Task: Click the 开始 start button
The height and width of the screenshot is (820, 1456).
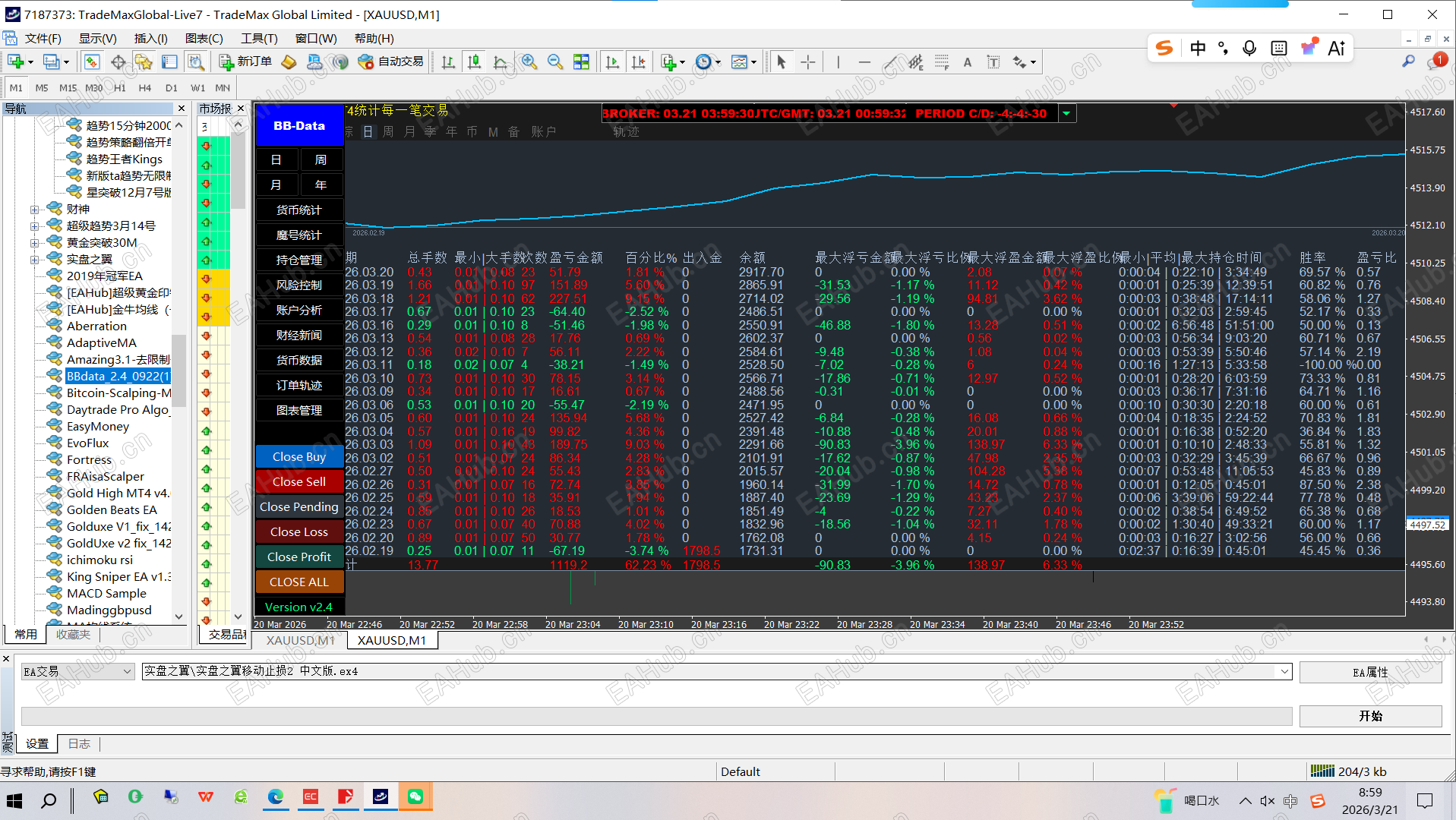Action: [x=1370, y=716]
